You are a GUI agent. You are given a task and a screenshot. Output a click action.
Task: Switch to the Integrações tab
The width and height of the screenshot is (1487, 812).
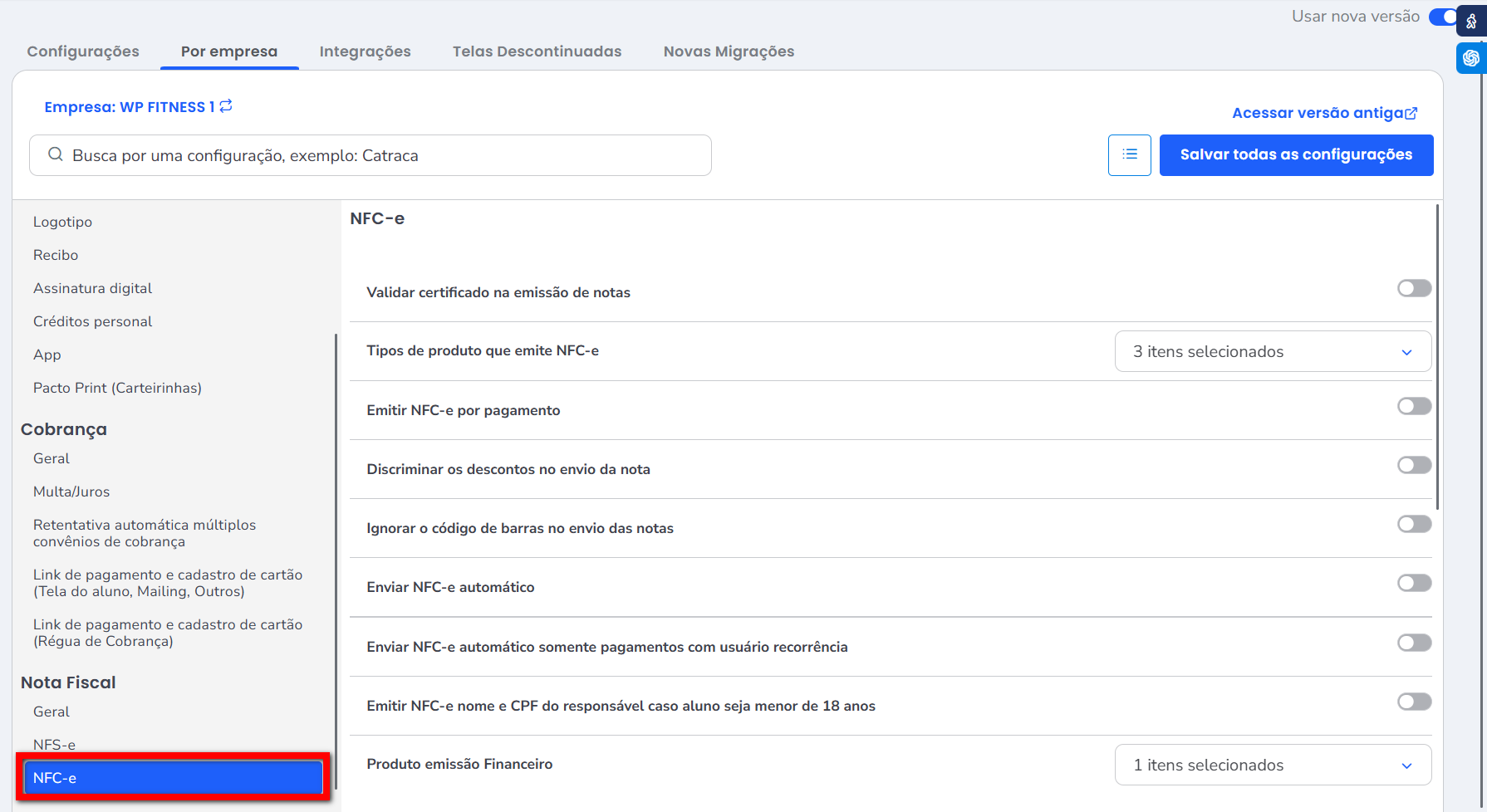click(365, 51)
